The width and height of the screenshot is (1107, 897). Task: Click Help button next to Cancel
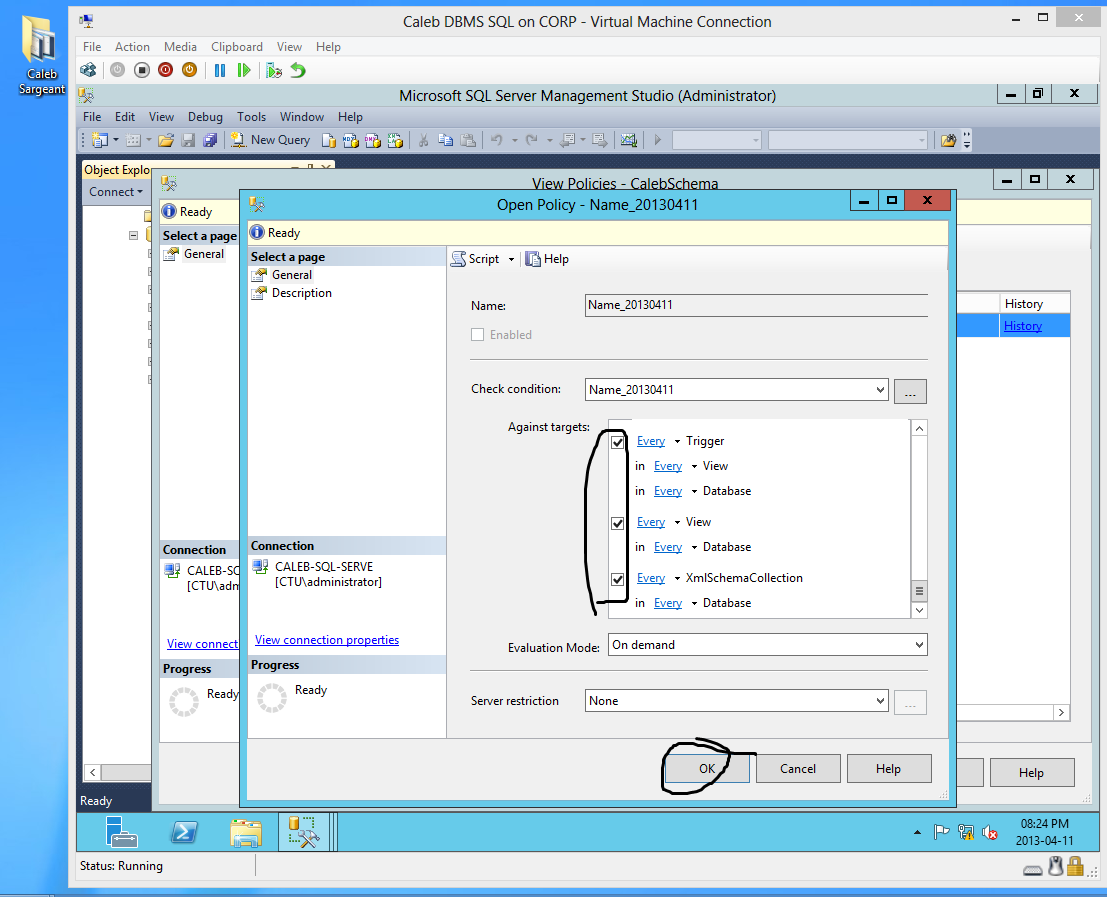coord(888,769)
